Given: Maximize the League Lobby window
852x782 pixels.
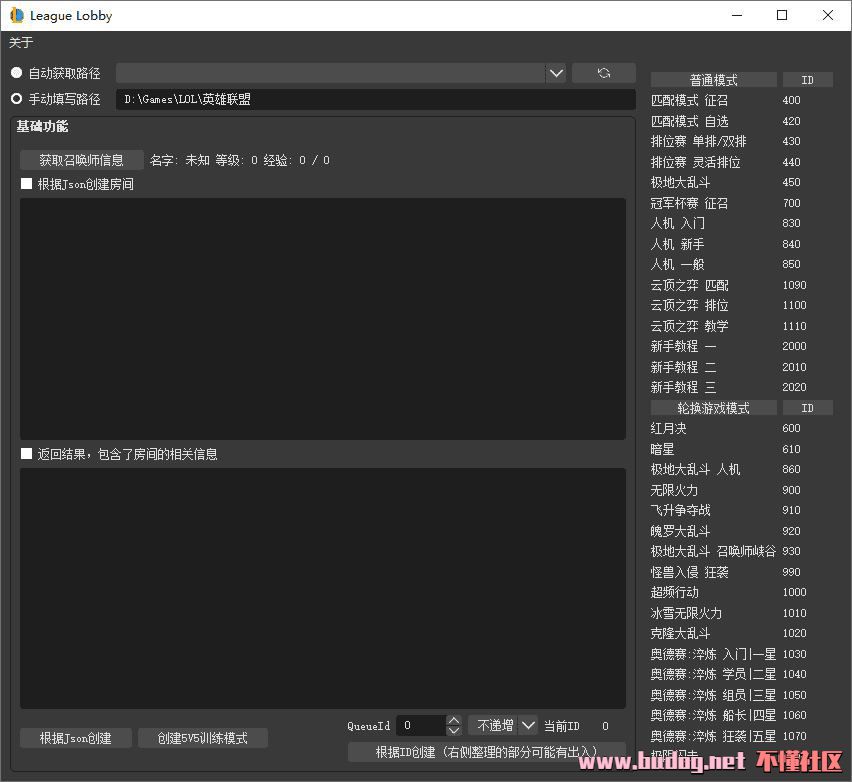Looking at the screenshot, I should pyautogui.click(x=782, y=15).
